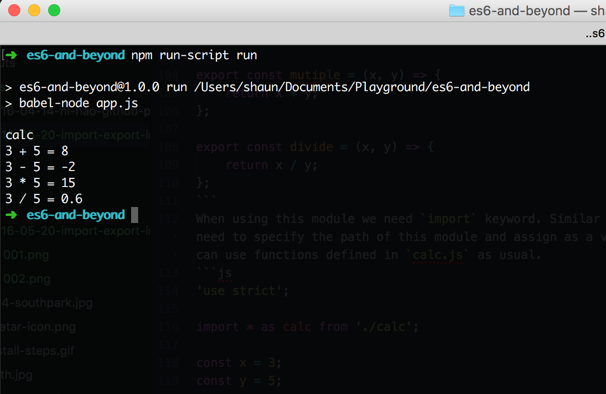606x394 pixels.
Task: Click the es6-and-beyond directory name on first prompt
Action: 76,55
